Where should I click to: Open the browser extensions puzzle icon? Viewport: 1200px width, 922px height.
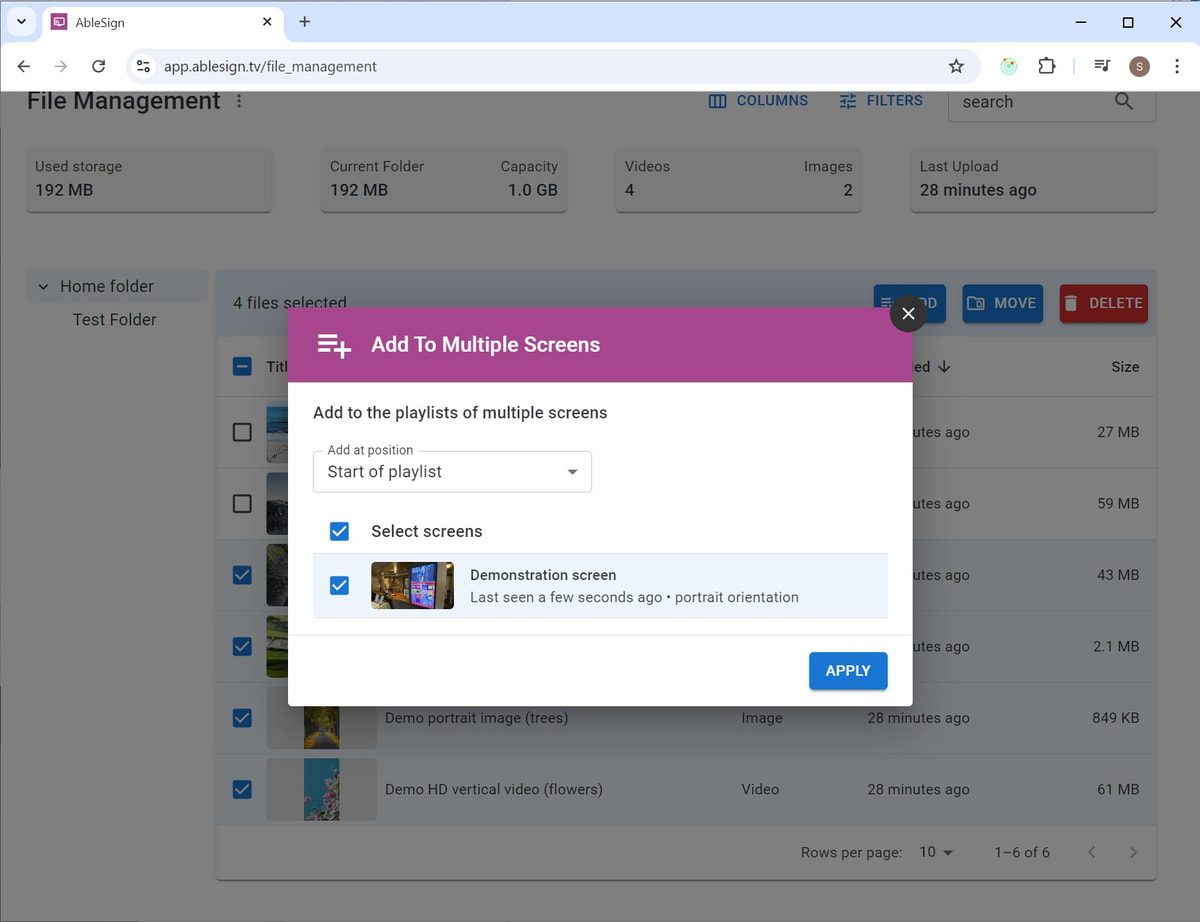tap(1046, 66)
